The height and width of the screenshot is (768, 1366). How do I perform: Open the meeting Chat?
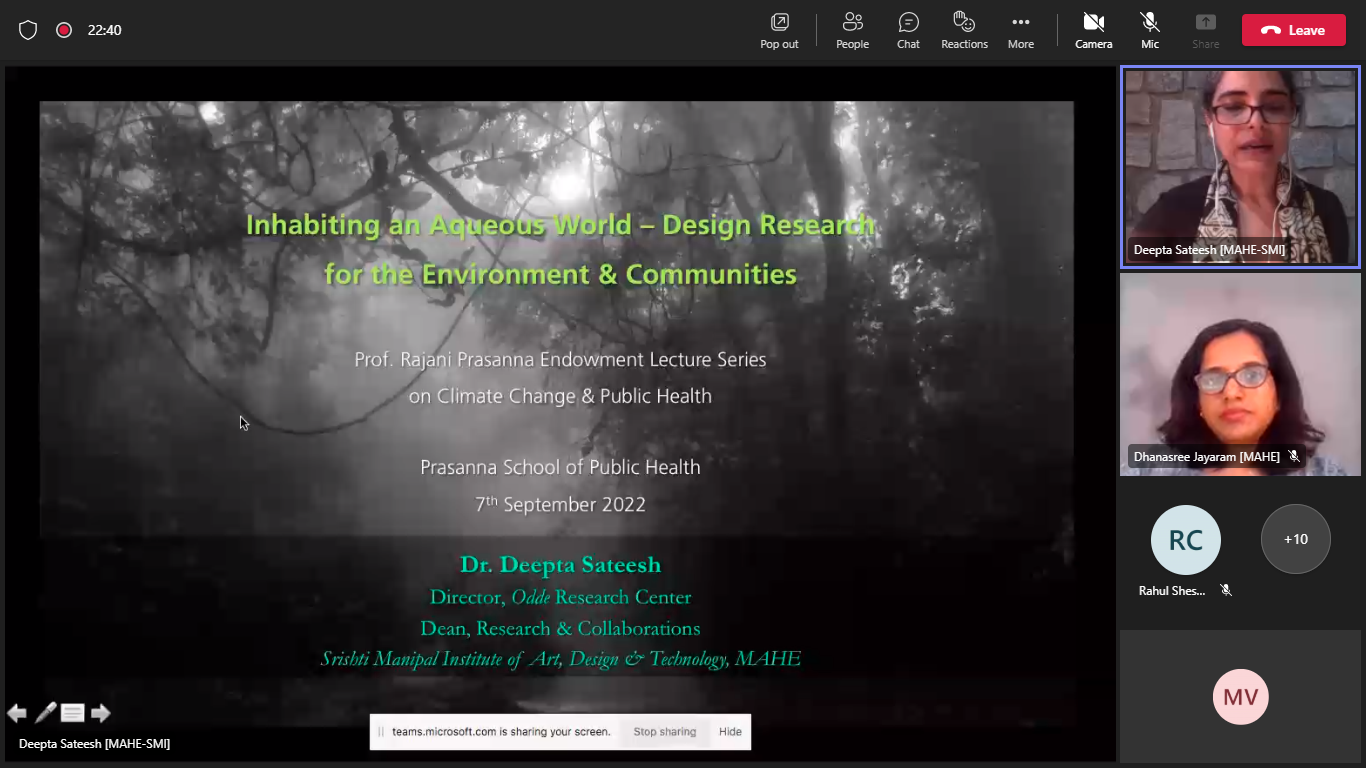coord(908,30)
